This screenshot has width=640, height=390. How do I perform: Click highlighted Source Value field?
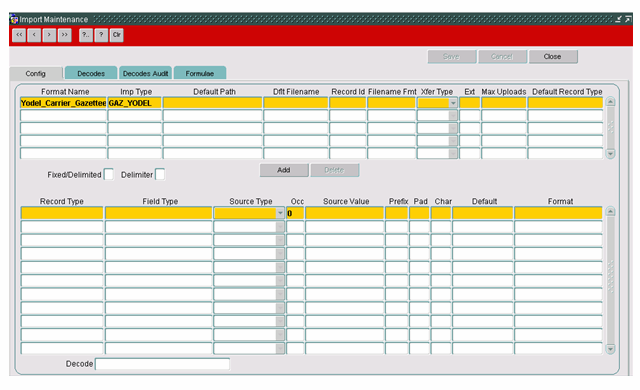[344, 213]
